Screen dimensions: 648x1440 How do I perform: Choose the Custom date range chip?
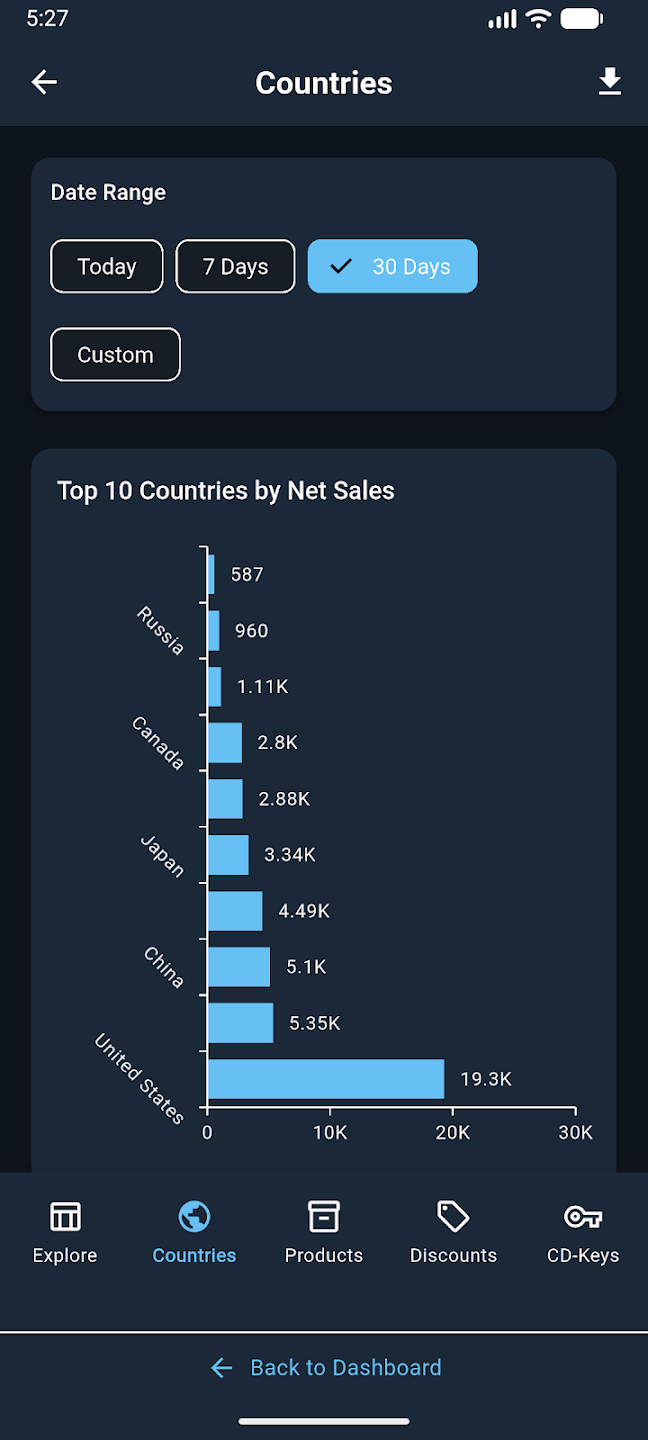click(x=116, y=355)
